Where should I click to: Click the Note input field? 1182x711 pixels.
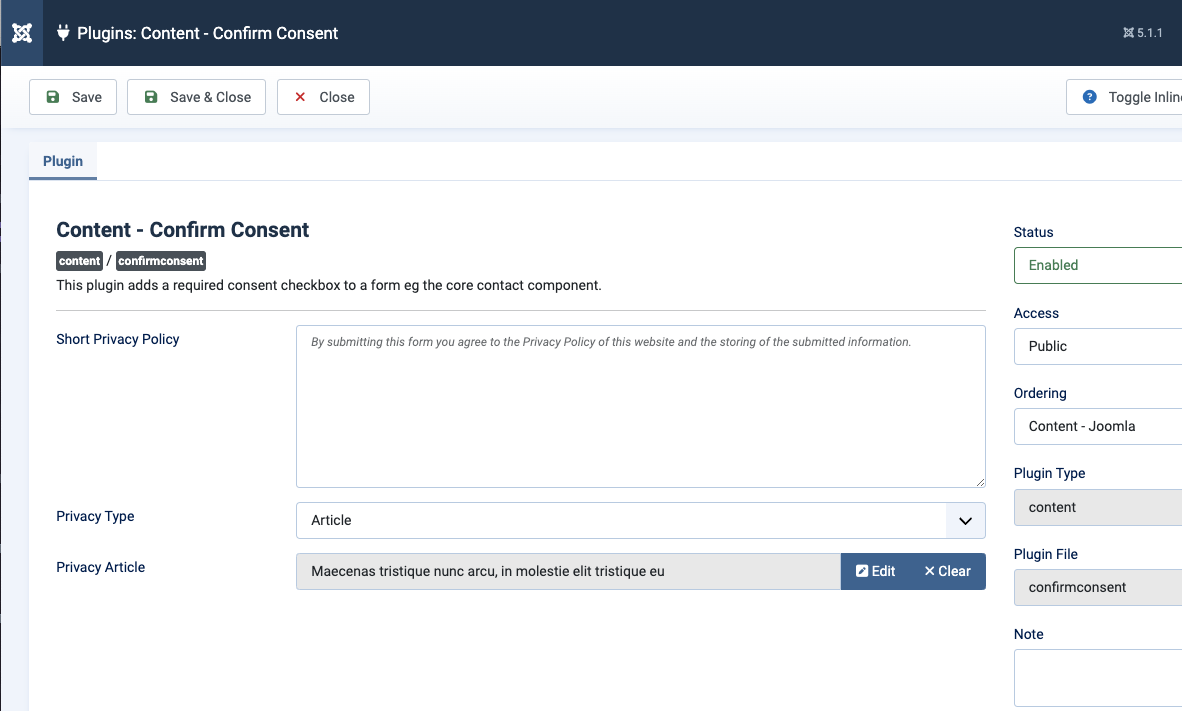pyautogui.click(x=1097, y=677)
